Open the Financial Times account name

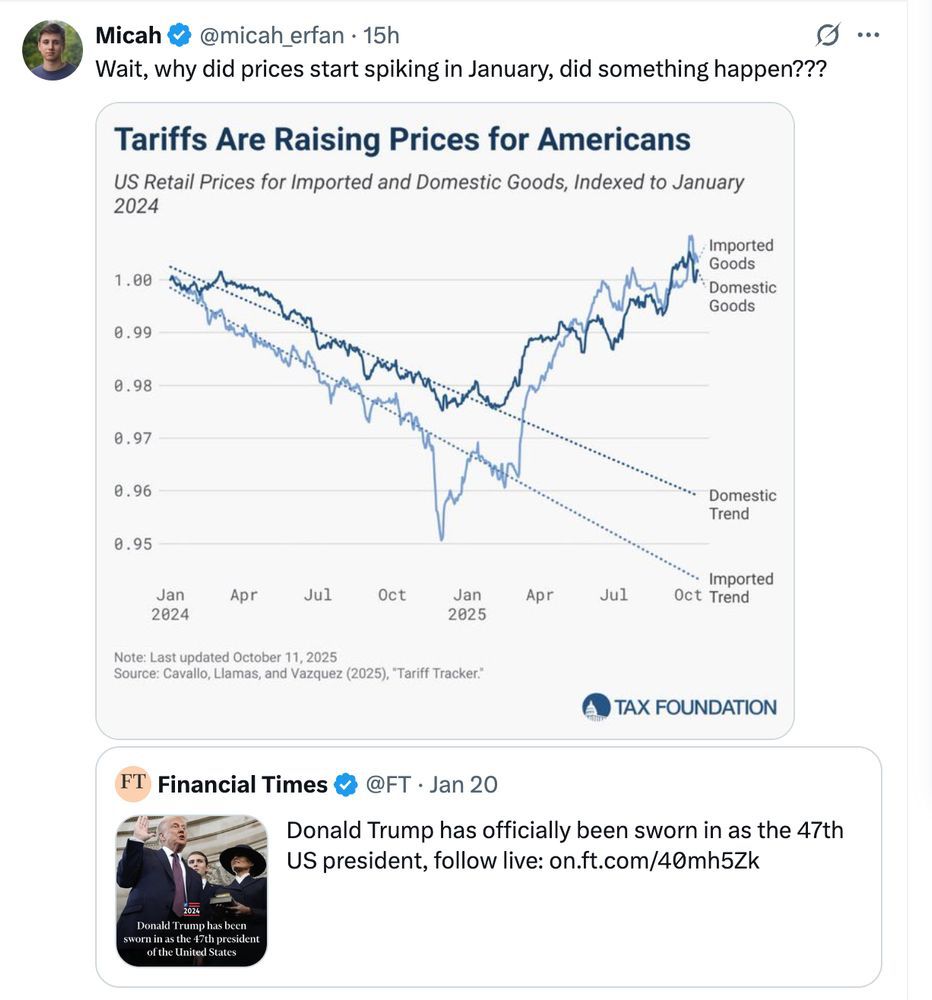242,785
